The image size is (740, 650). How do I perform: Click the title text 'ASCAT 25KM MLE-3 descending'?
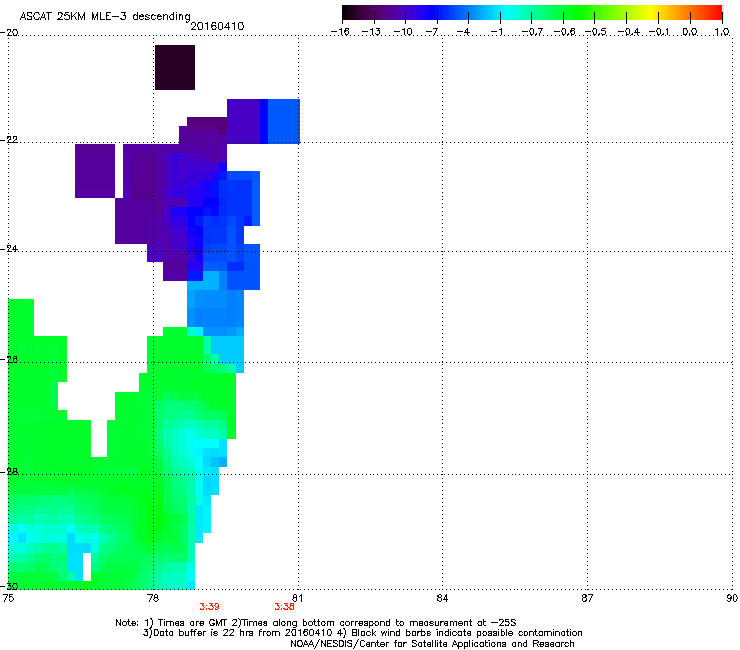click(105, 17)
